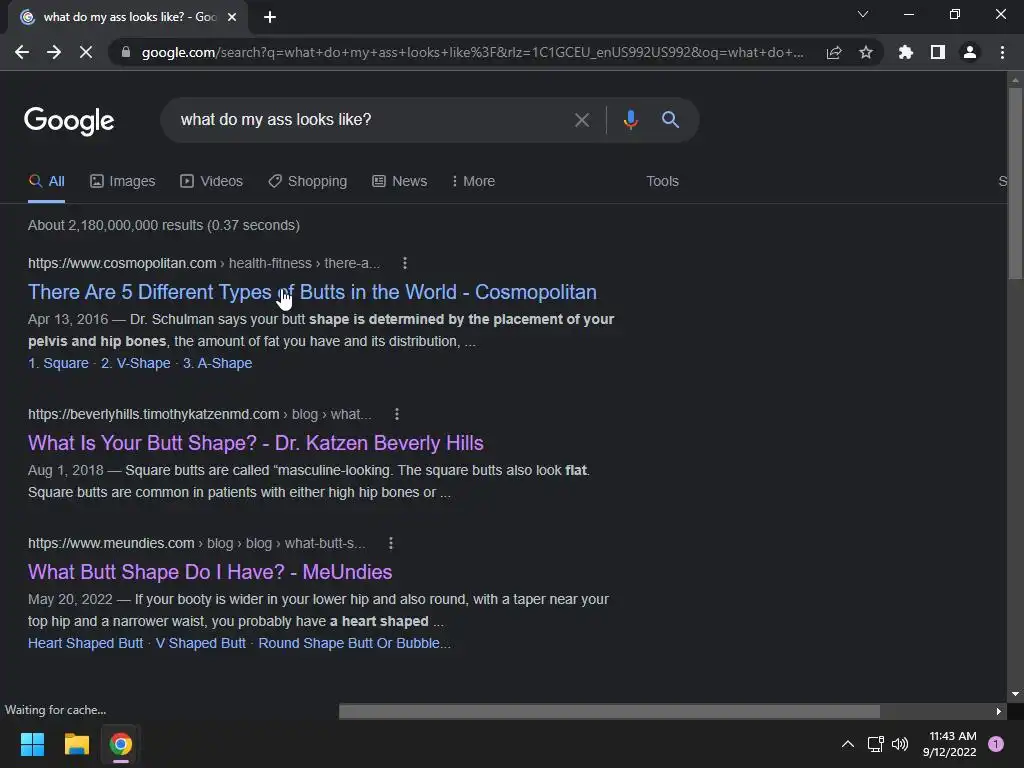Open the Extensions puzzle icon
Viewport: 1024px width, 768px height.
point(906,52)
